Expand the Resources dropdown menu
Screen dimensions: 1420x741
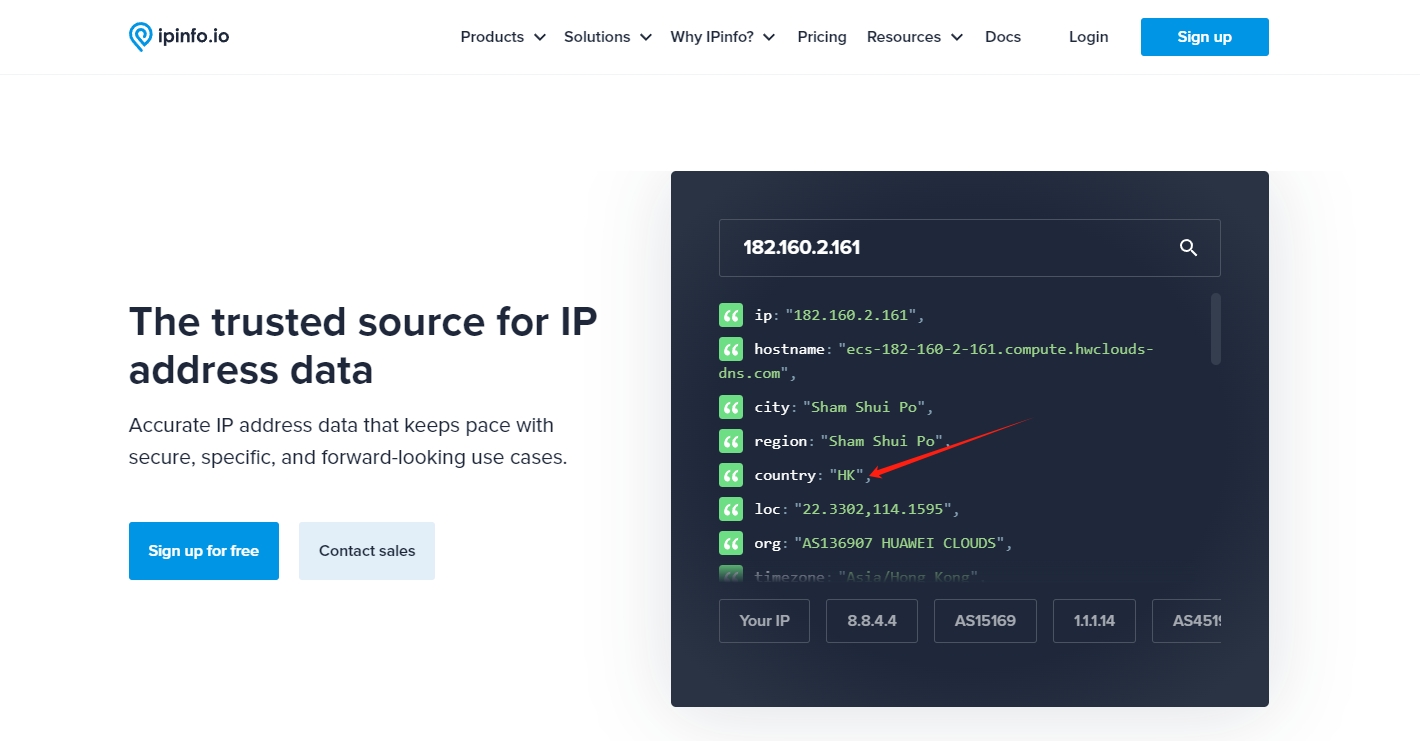click(x=914, y=37)
